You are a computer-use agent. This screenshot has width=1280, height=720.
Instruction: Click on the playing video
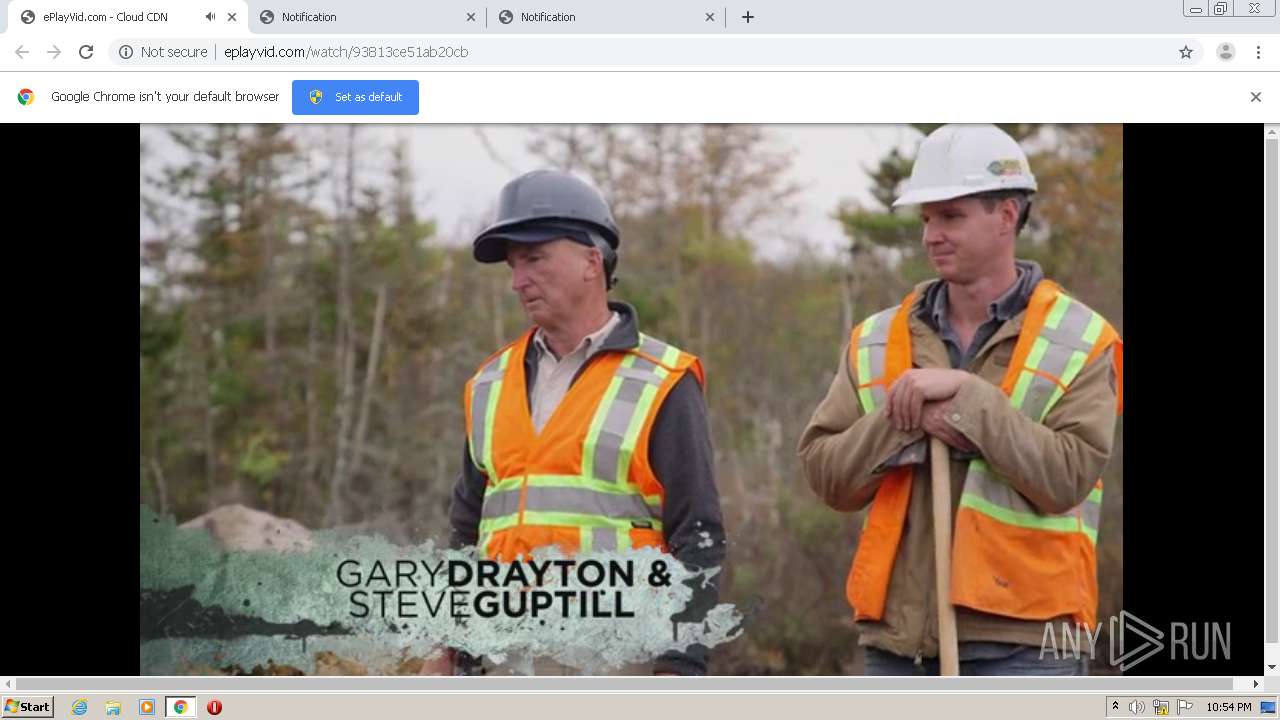coord(631,400)
